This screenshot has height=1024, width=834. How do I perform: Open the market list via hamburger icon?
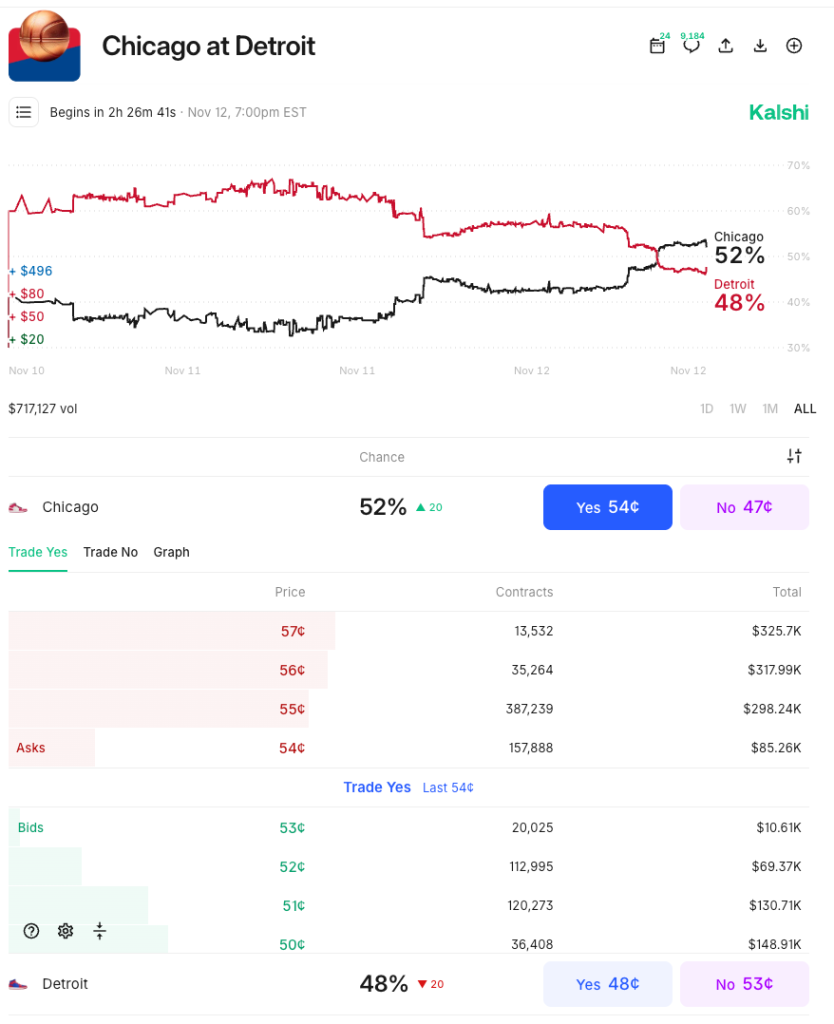click(23, 112)
